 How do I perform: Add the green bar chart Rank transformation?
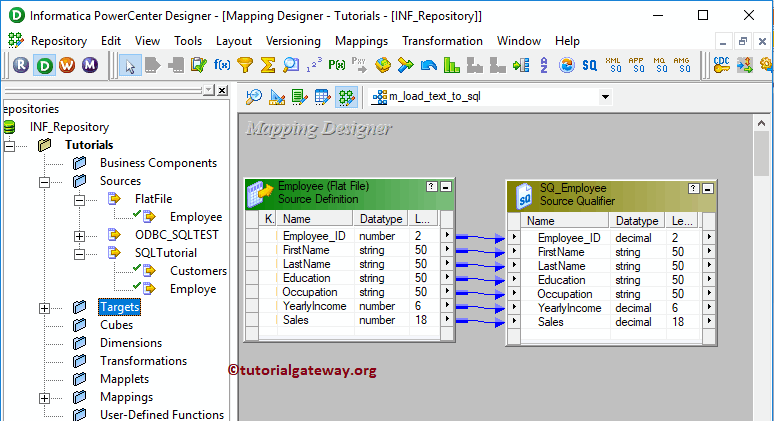[452, 65]
